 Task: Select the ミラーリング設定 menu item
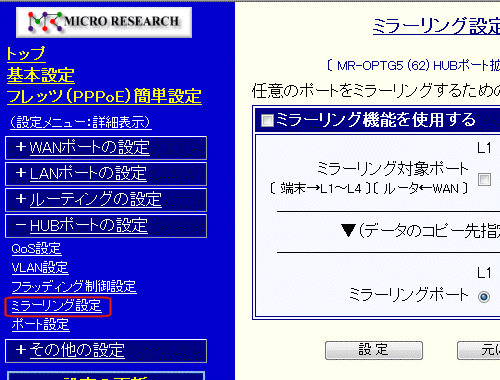point(56,306)
